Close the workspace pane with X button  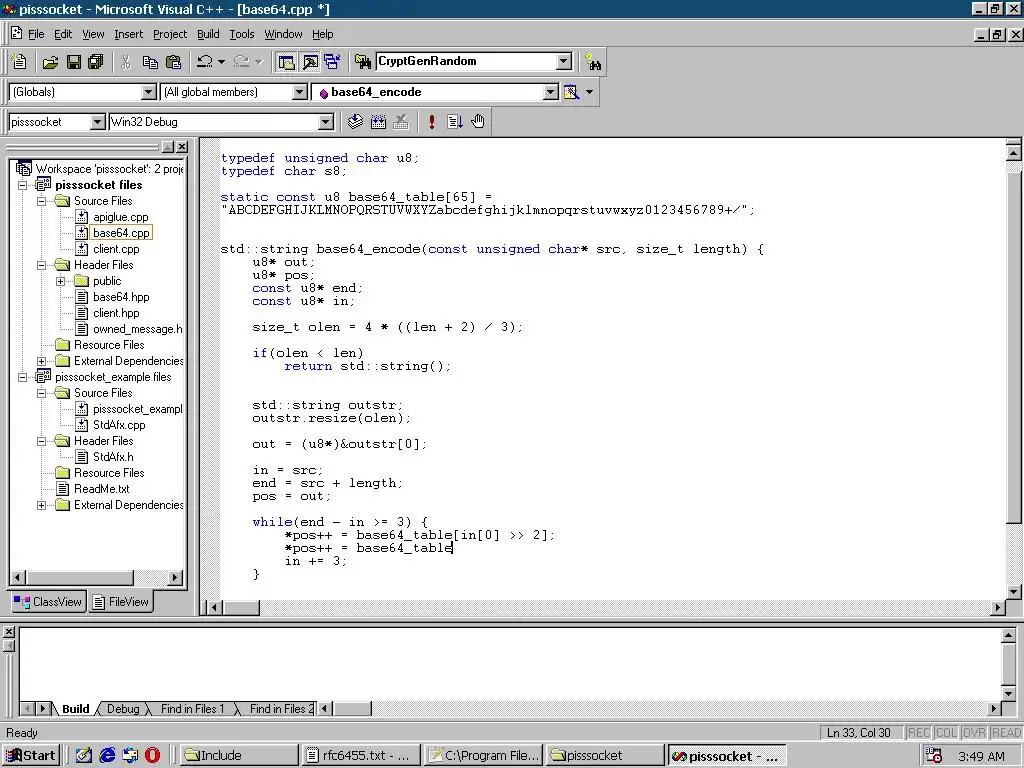pyautogui.click(x=182, y=147)
